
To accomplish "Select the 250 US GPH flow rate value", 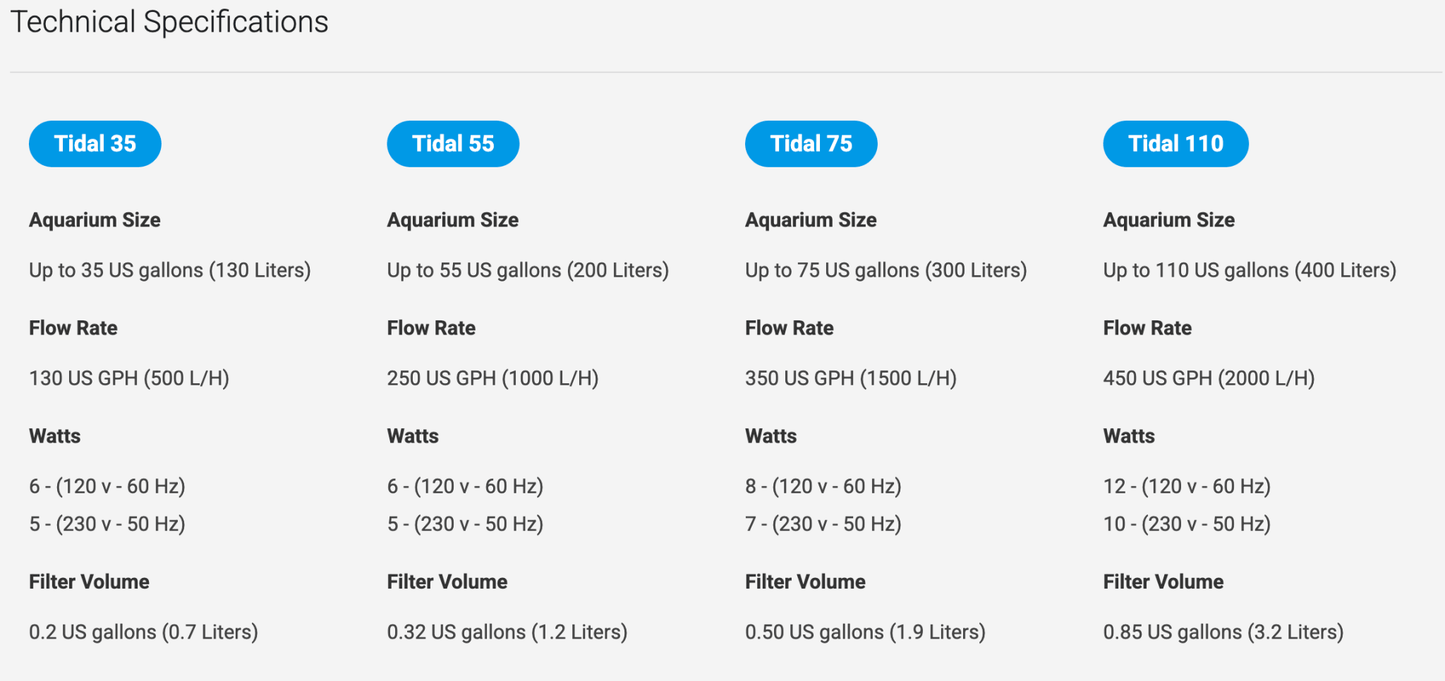I will [493, 378].
